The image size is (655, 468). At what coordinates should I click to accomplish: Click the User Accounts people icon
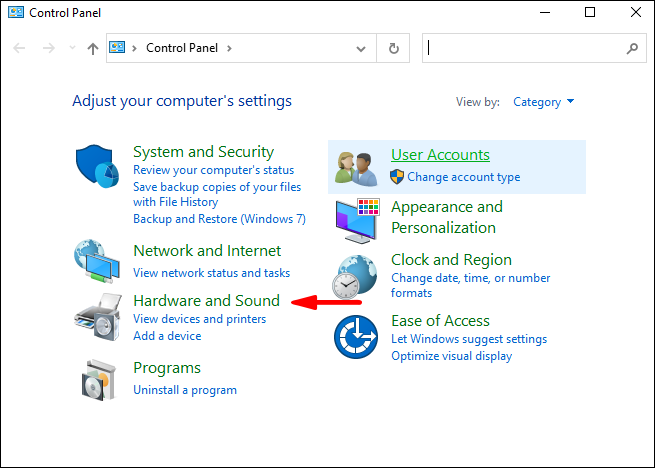coord(355,167)
